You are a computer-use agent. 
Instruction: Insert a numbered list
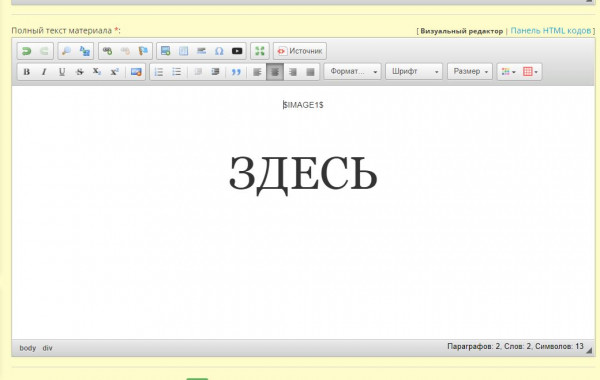(x=159, y=72)
